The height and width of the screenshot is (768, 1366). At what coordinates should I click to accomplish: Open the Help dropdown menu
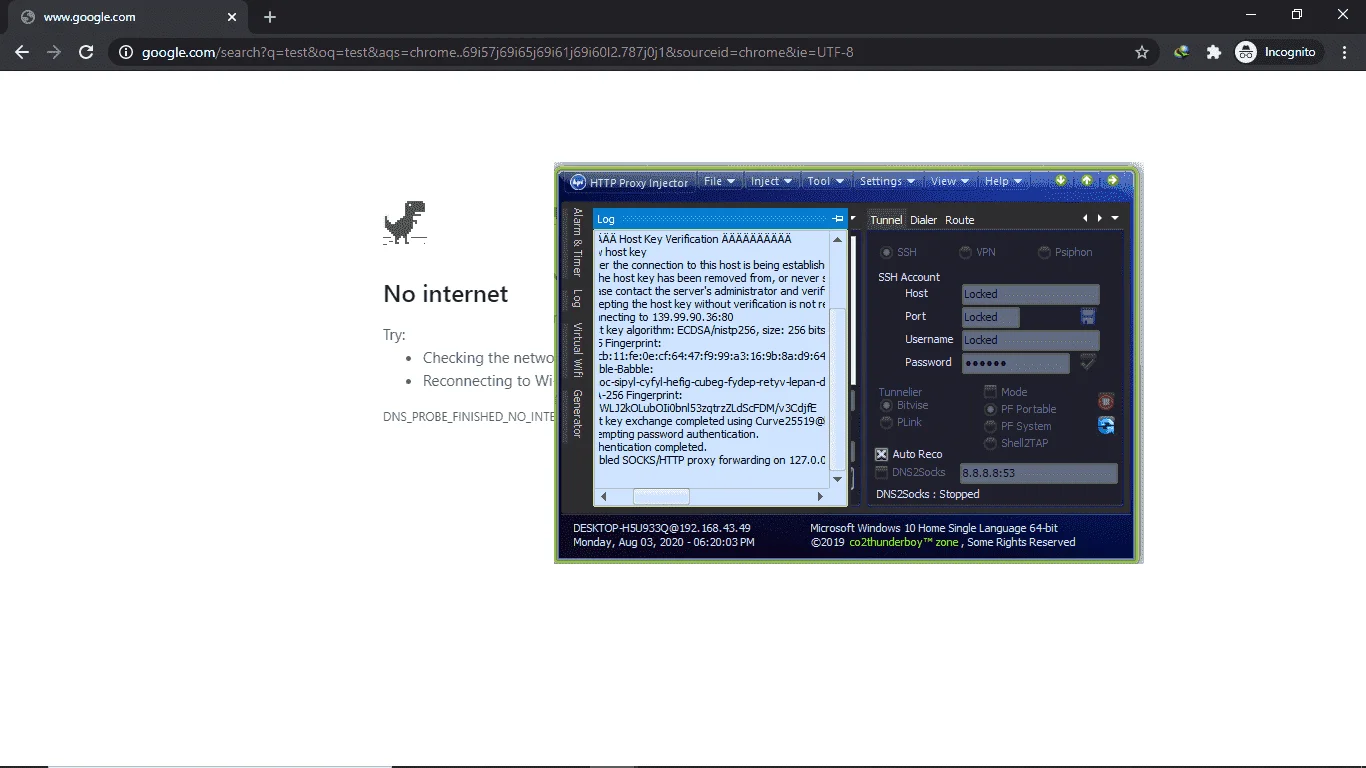[1003, 181]
